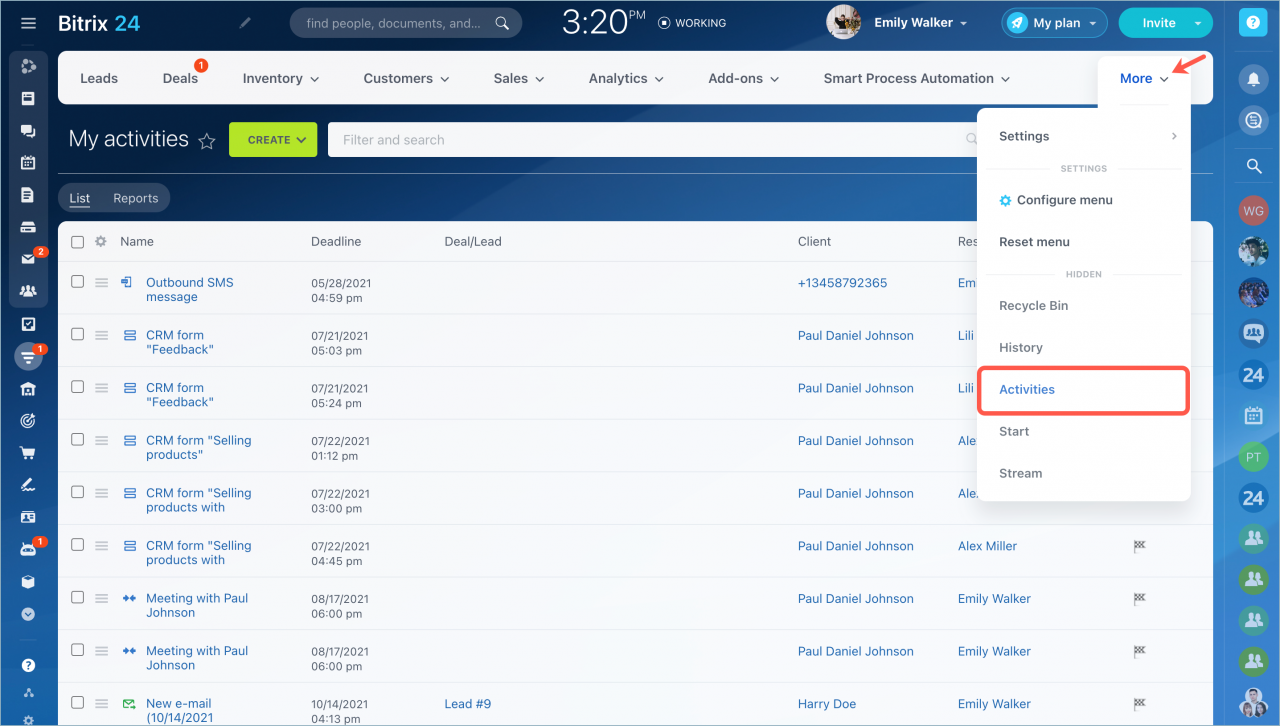Open WG avatar chat in right panel
1280x726 pixels.
coord(1254,210)
